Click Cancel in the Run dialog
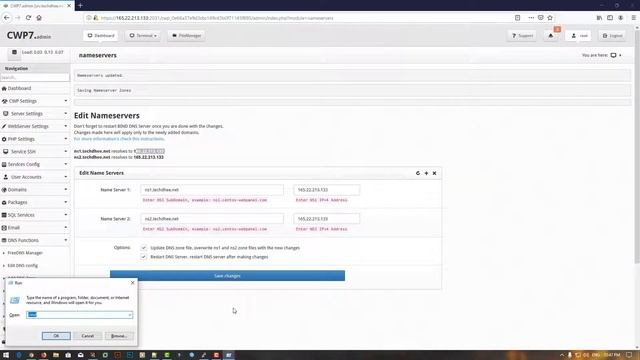This screenshot has height=360, width=640. click(x=87, y=336)
